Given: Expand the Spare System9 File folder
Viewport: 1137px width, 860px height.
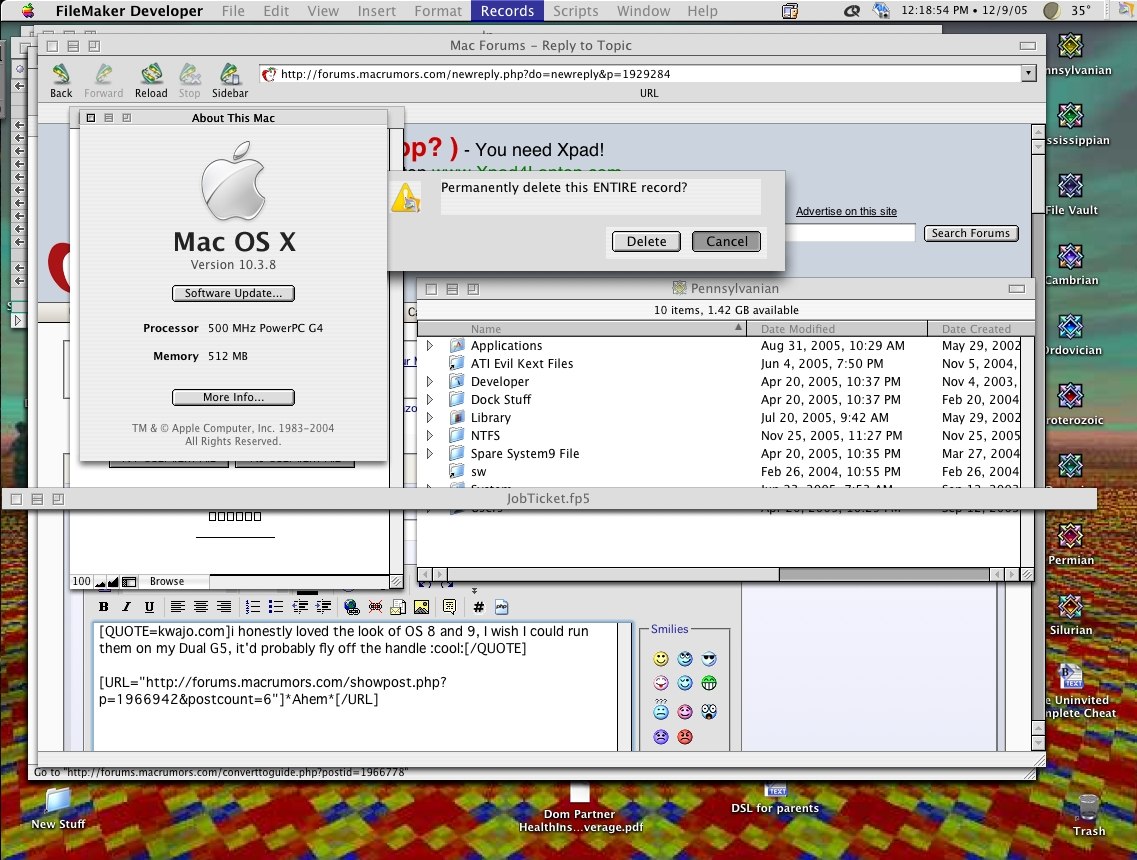Looking at the screenshot, I should 430,454.
